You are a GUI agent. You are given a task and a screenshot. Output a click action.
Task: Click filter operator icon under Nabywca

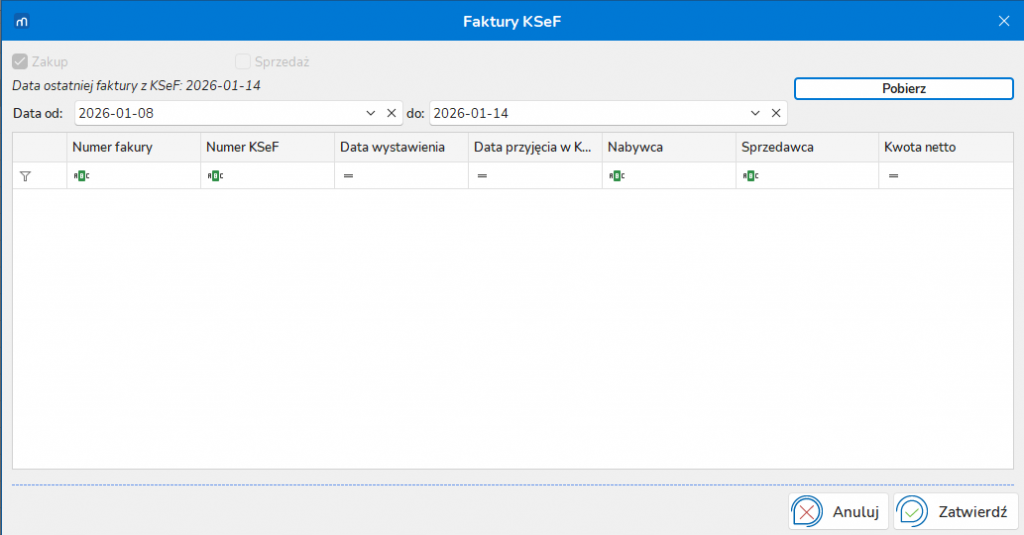click(x=617, y=176)
